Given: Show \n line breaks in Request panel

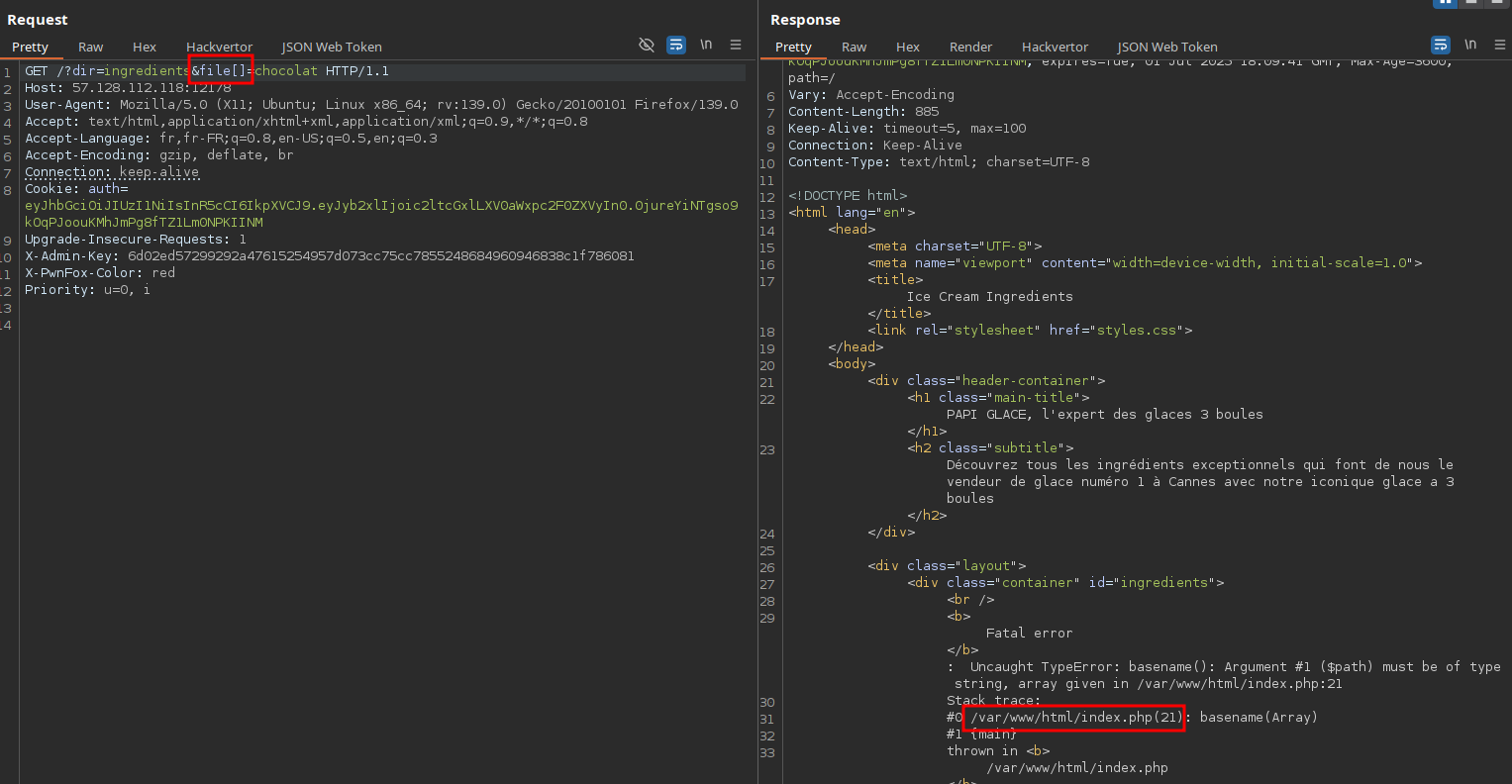Looking at the screenshot, I should click(x=706, y=45).
